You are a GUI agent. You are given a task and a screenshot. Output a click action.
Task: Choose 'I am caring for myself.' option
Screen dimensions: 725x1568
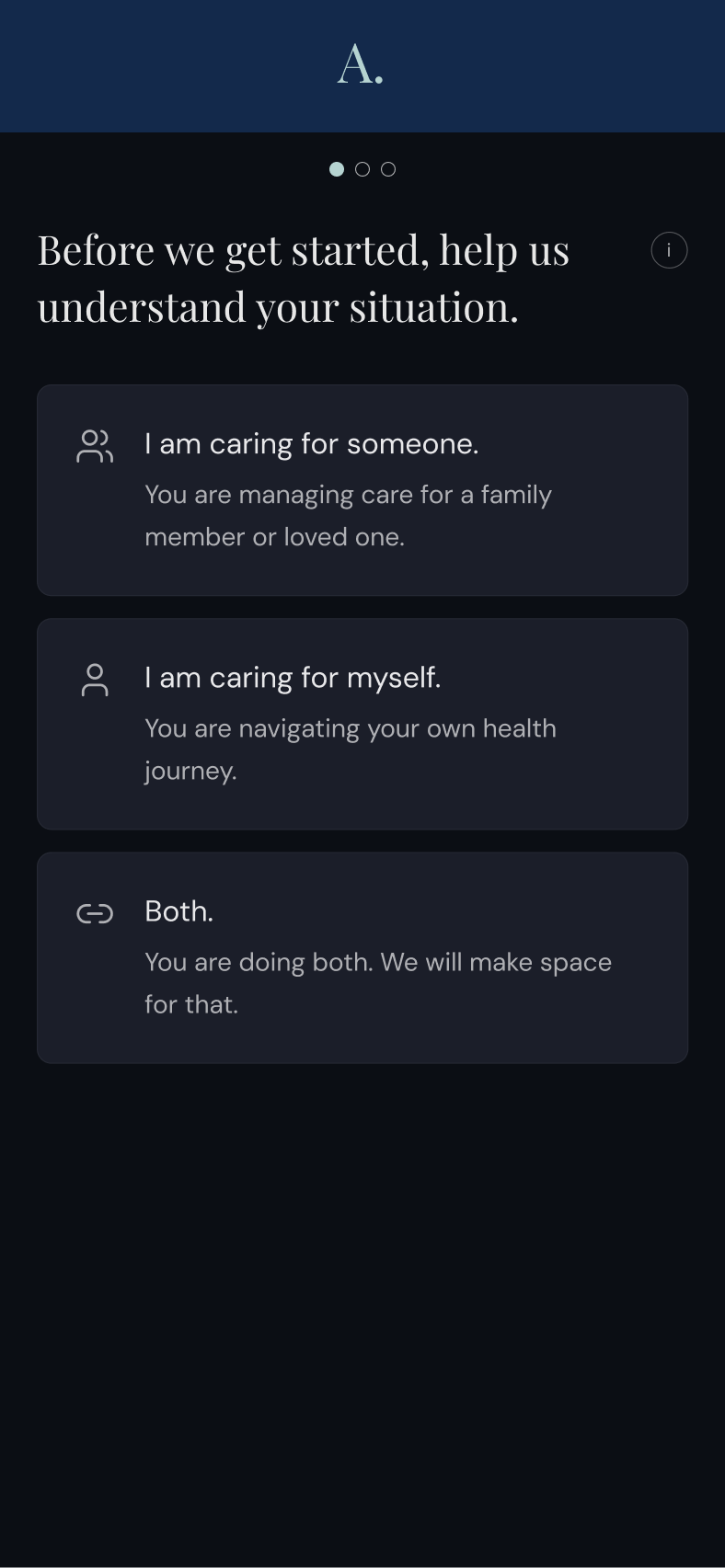click(x=362, y=724)
